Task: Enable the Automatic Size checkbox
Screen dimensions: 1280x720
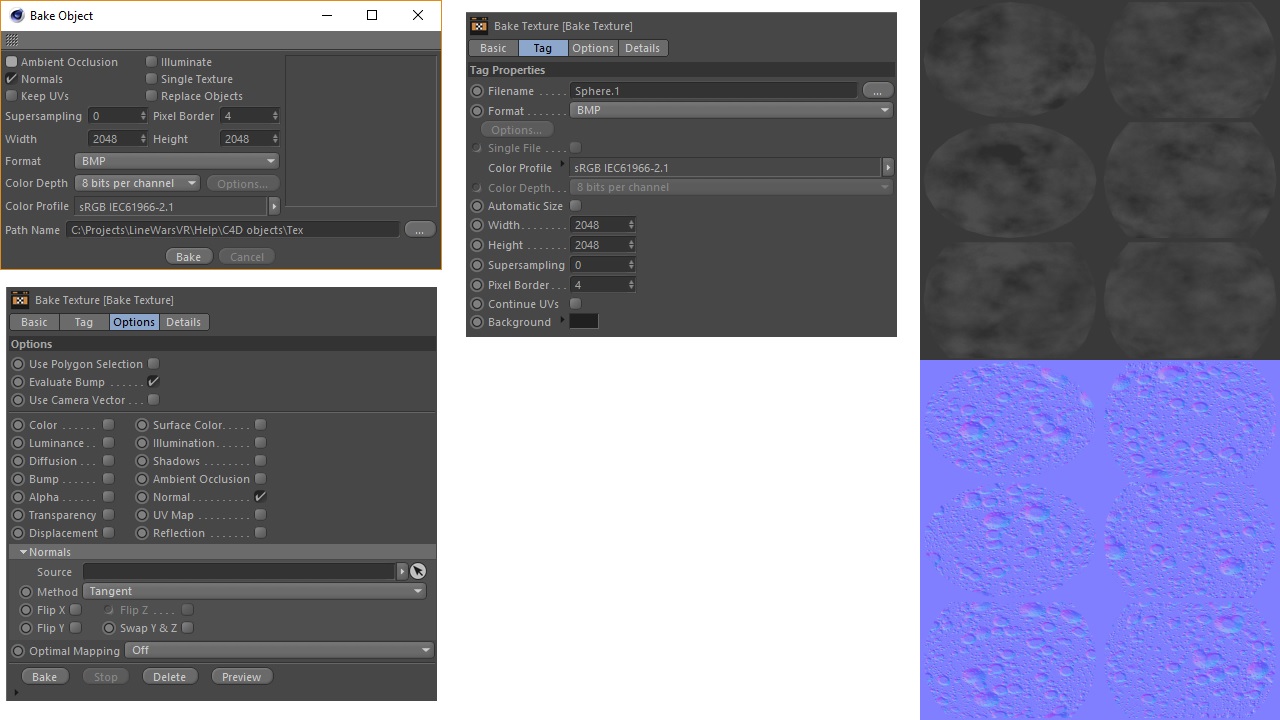Action: coord(575,206)
